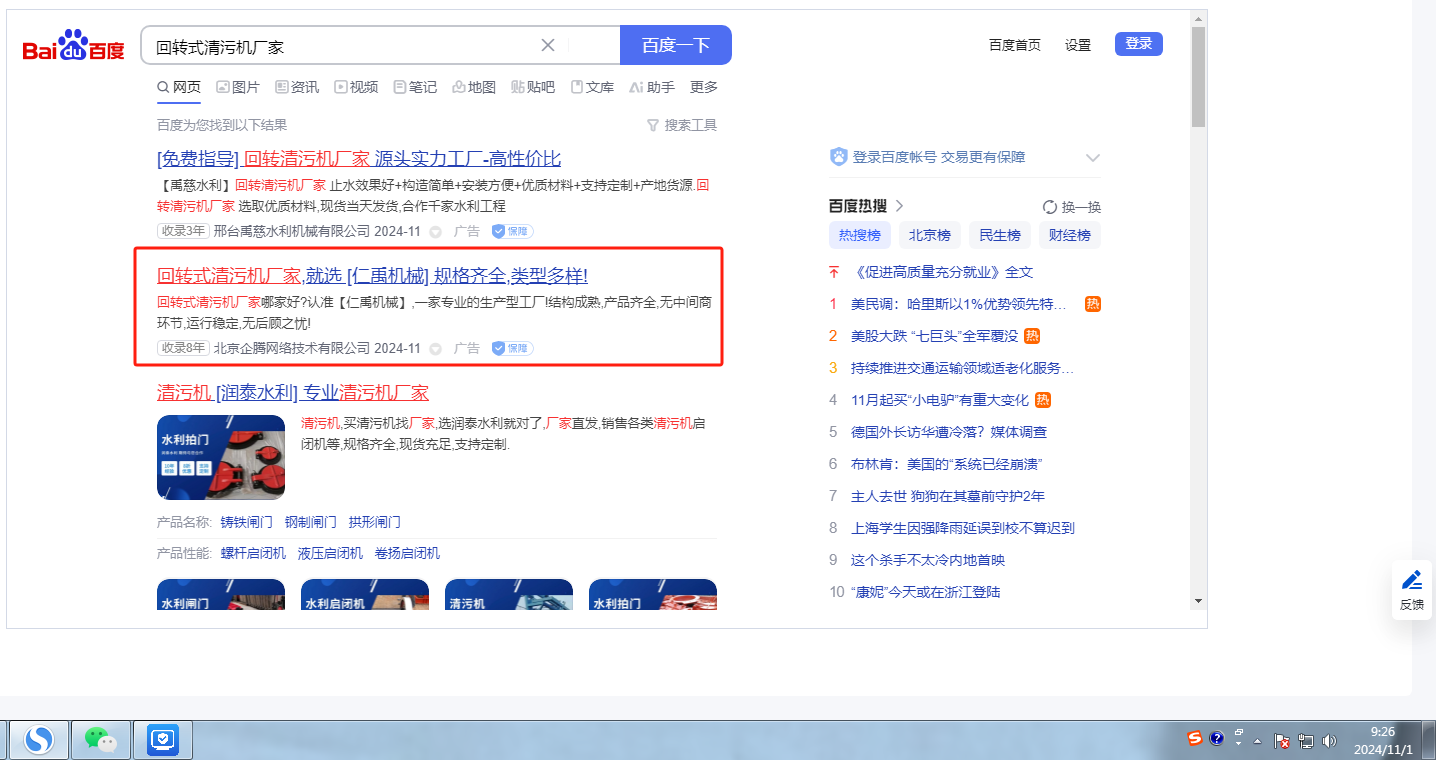Switch to the 视频 tab
Viewport: 1436px width, 760px height.
coord(356,87)
